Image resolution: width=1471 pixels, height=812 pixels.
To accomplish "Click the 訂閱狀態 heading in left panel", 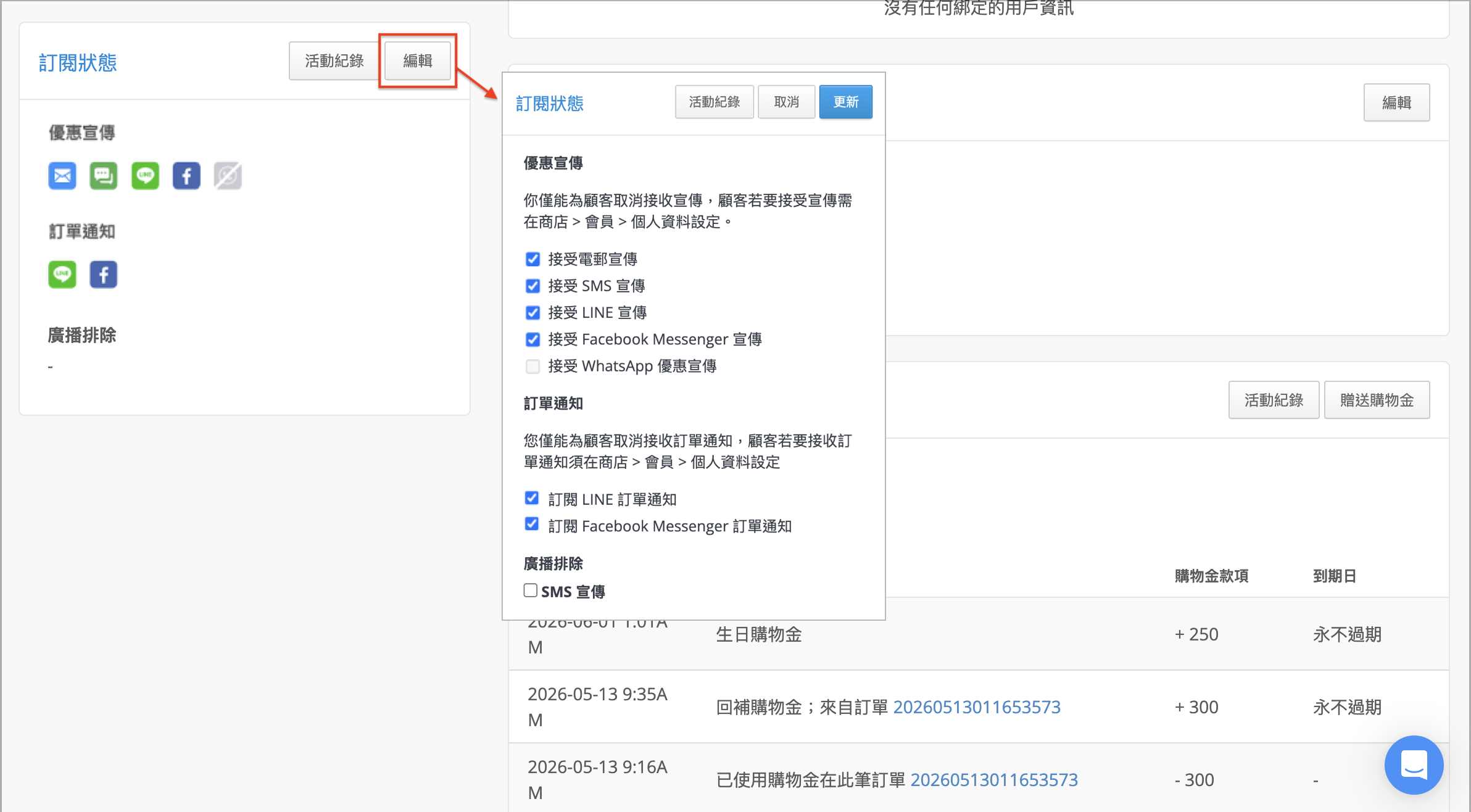I will 78,63.
